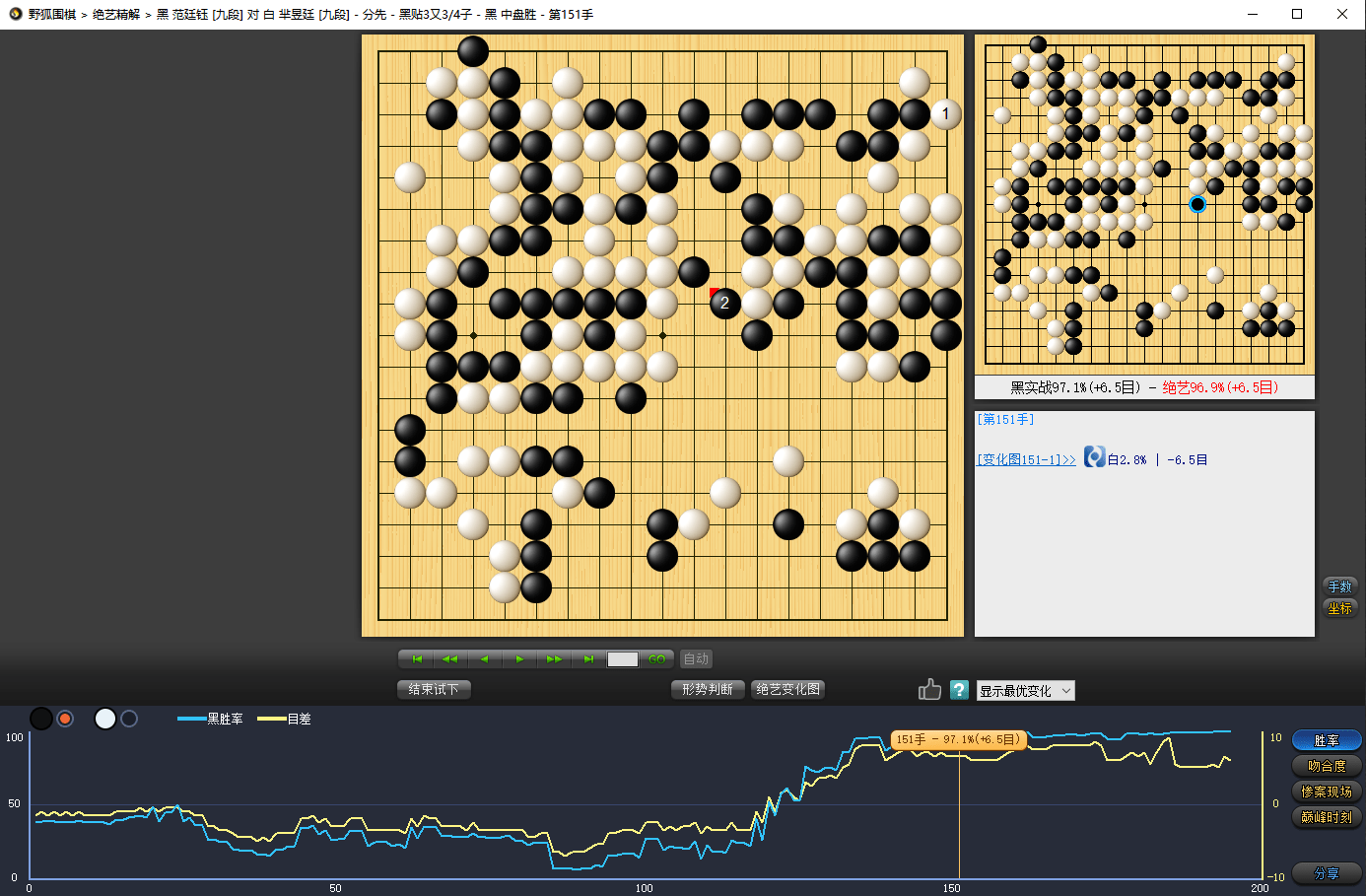Maximize the Fox Weiqi window
The height and width of the screenshot is (896, 1366).
(1297, 14)
